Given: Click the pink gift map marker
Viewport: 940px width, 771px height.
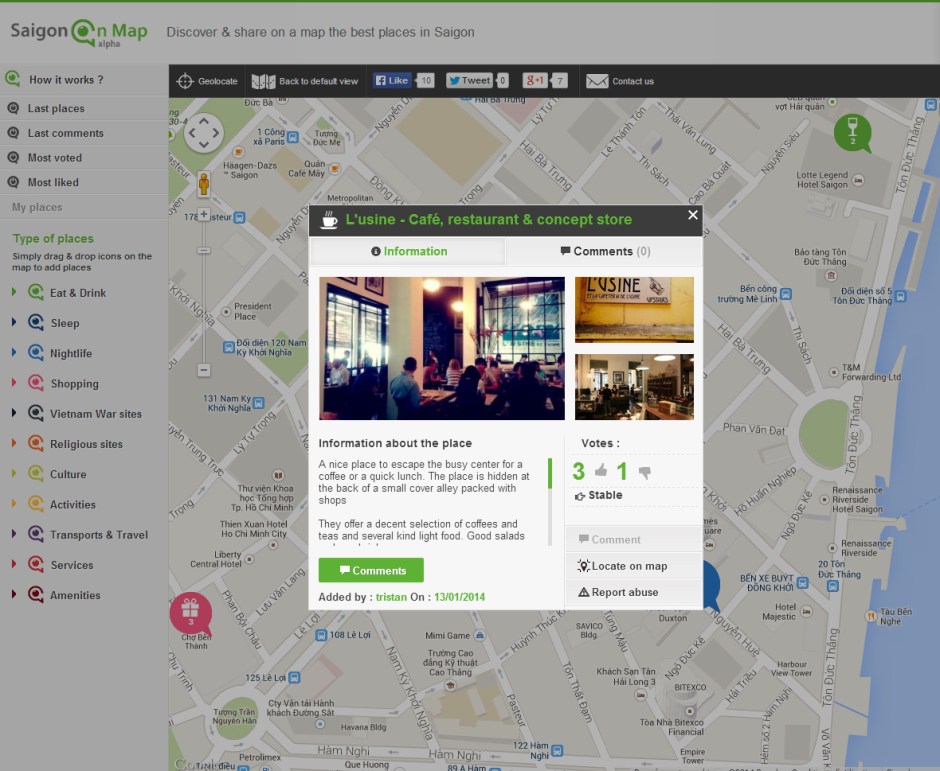Looking at the screenshot, I should click(x=190, y=611).
